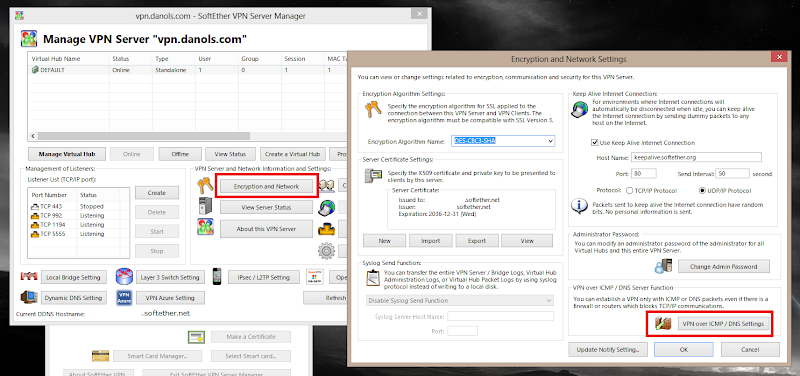
Task: Click the VPN Azure Setting button
Action: (170, 297)
